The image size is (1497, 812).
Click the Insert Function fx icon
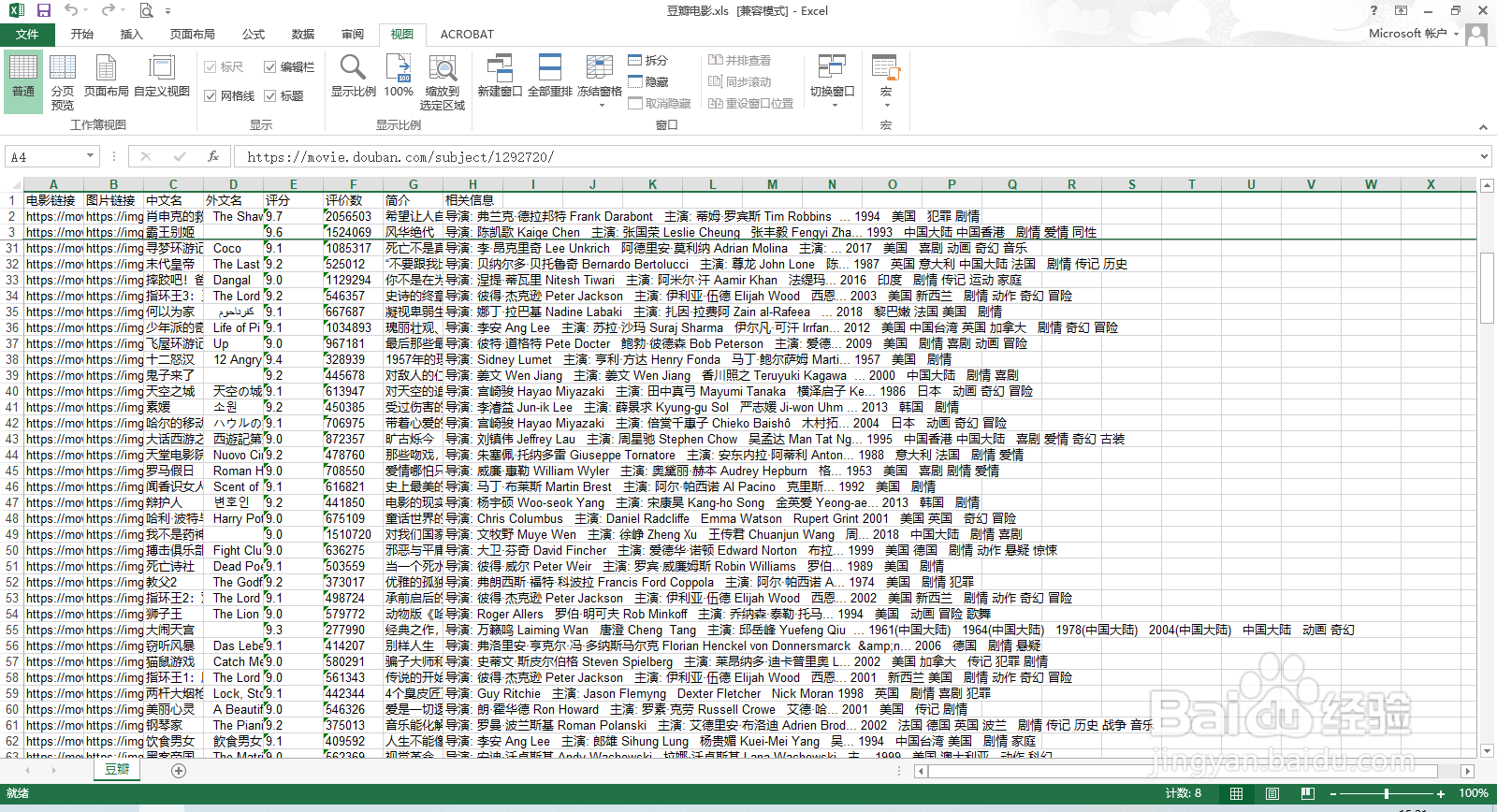[213, 156]
